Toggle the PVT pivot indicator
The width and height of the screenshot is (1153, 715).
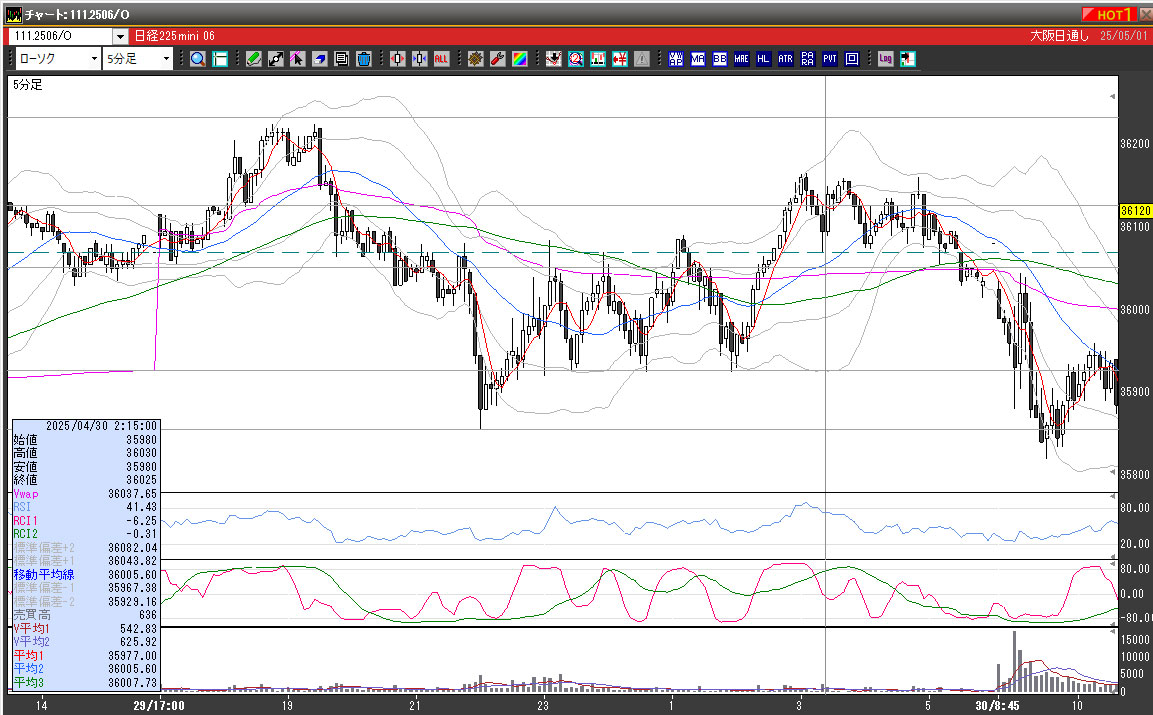pos(829,59)
